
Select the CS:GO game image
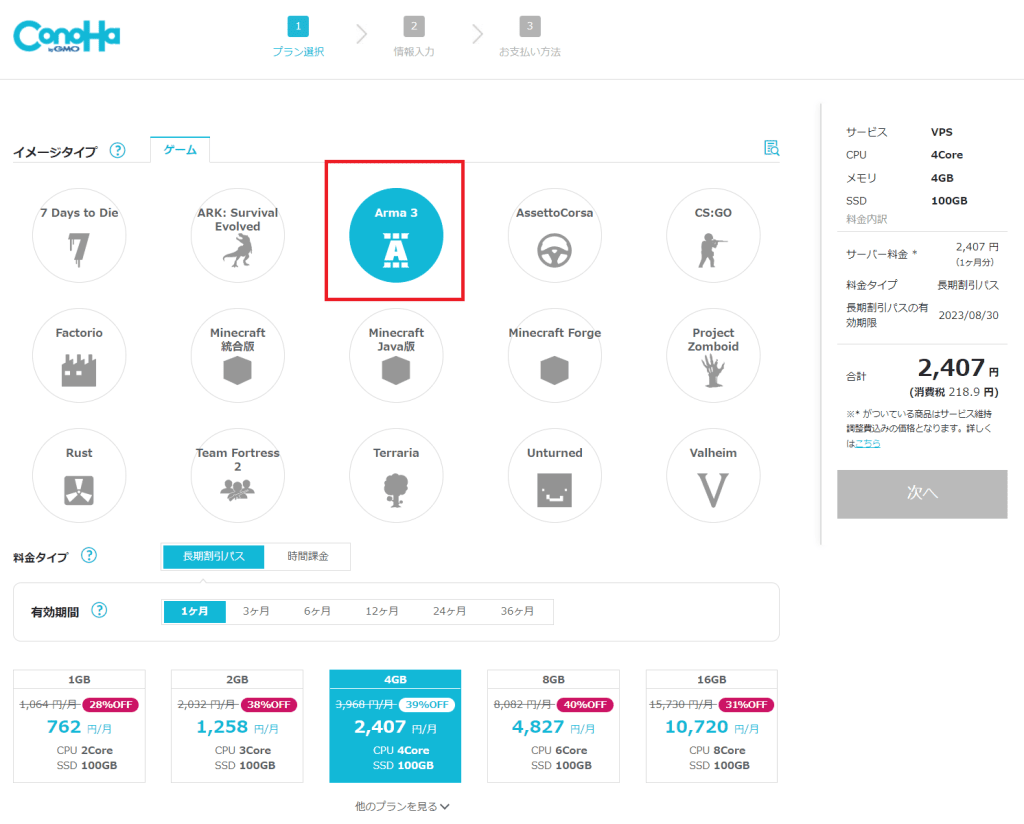coord(713,236)
